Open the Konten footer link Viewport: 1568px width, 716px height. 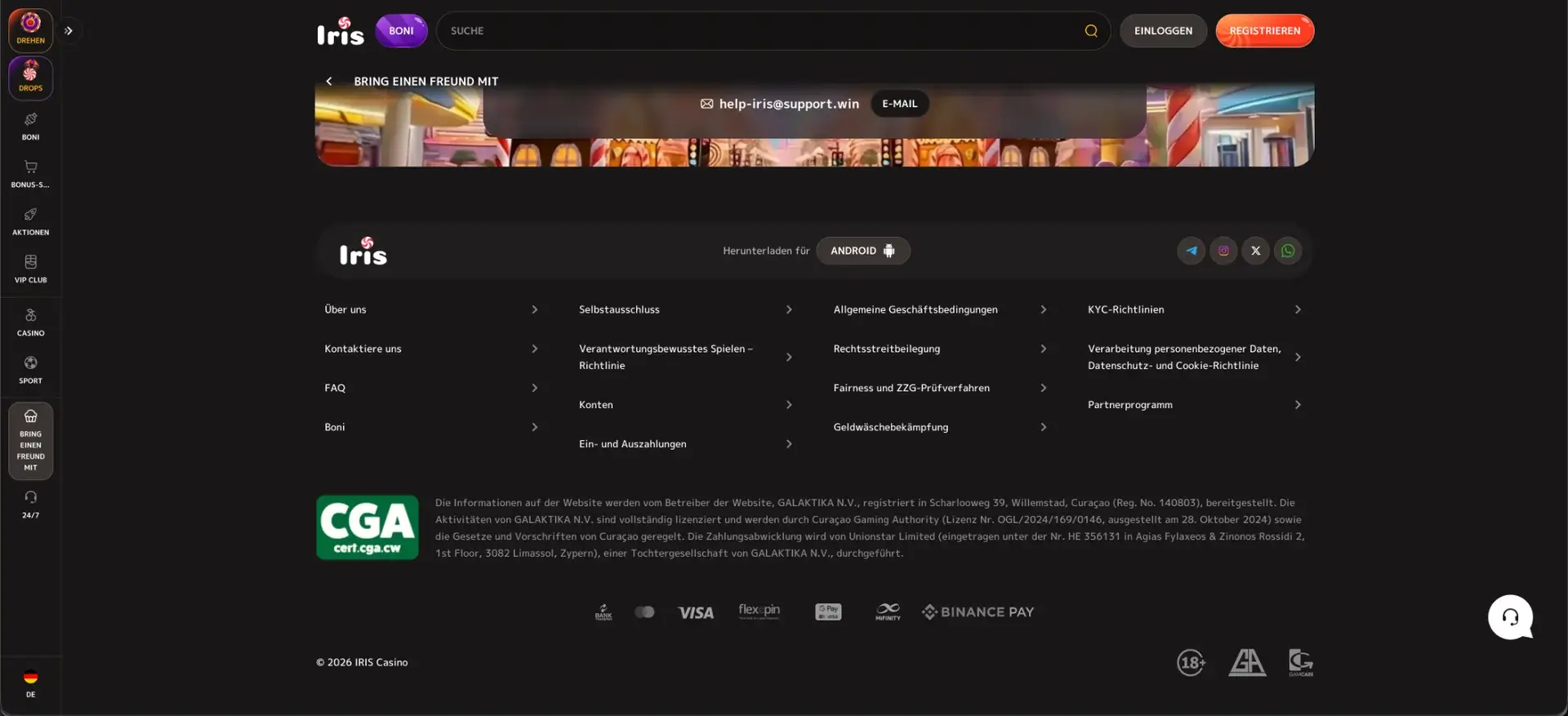coord(686,405)
